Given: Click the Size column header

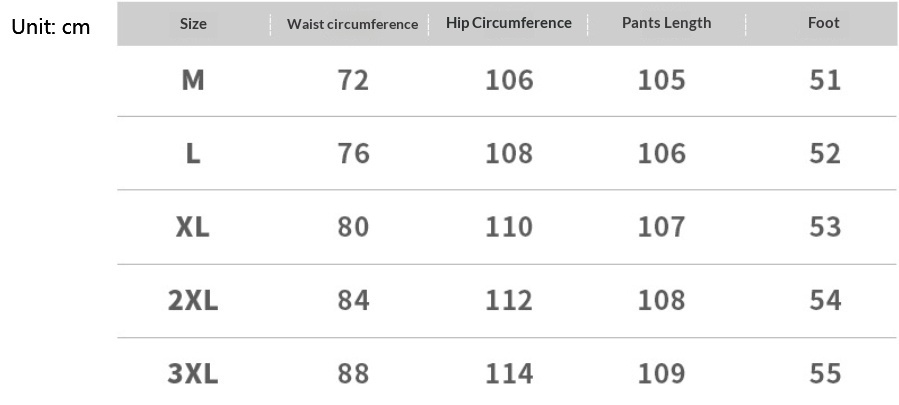Looking at the screenshot, I should (193, 23).
